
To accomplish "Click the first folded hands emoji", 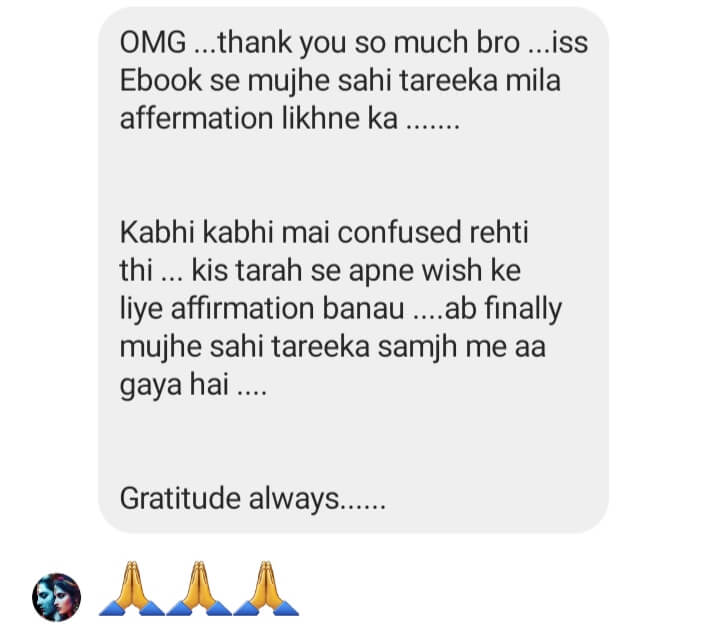I will coord(132,588).
